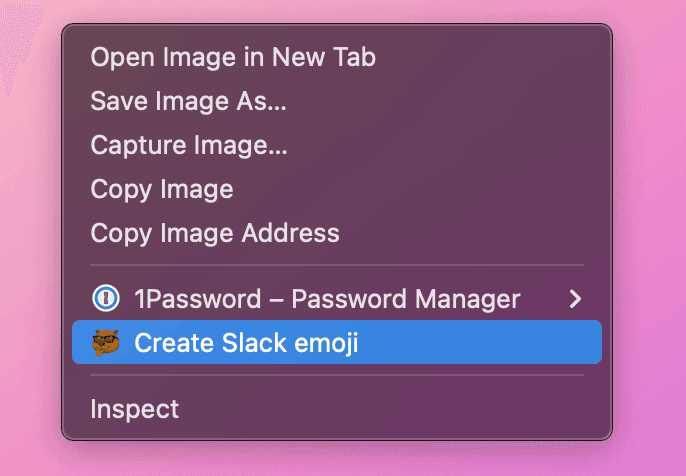Image resolution: width=686 pixels, height=476 pixels.
Task: Select the Capture Image... option
Action: pos(189,145)
